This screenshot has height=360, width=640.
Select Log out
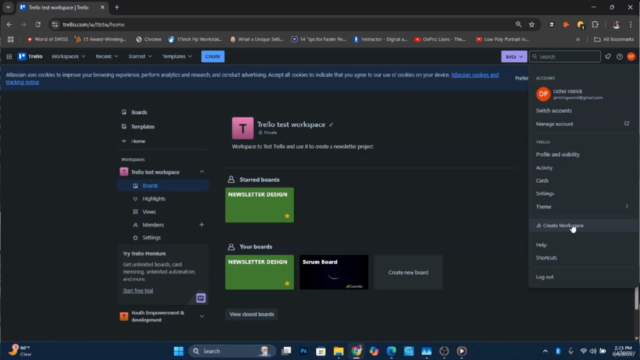pos(544,277)
